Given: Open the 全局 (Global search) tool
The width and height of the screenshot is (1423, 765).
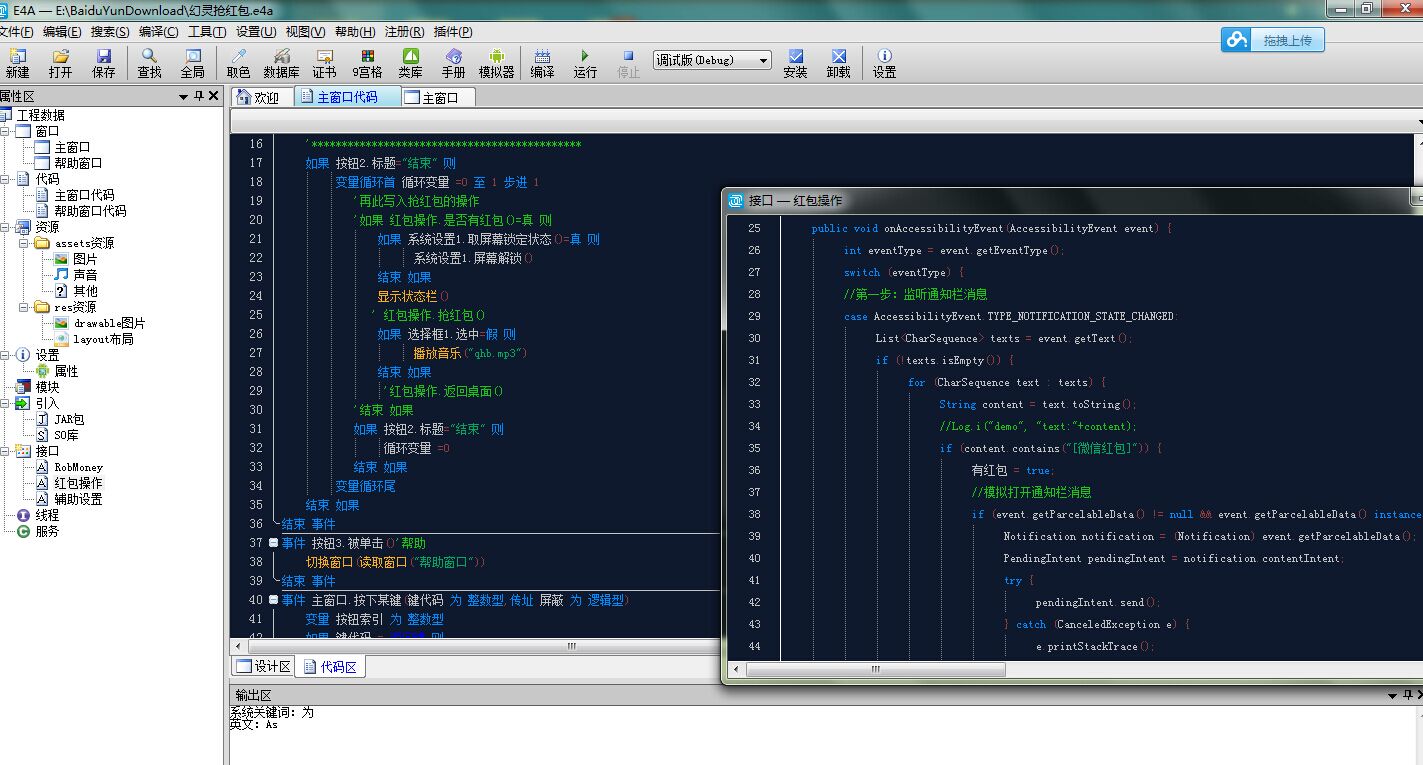Looking at the screenshot, I should tap(193, 63).
